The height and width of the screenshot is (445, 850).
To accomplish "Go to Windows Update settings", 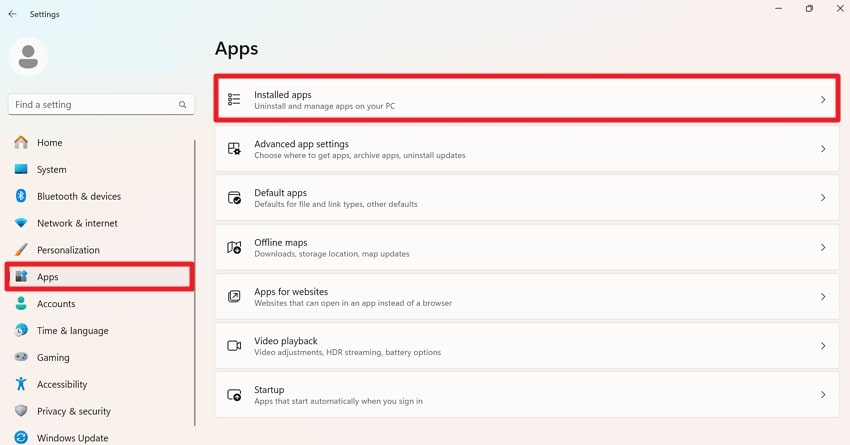I will pyautogui.click(x=72, y=438).
